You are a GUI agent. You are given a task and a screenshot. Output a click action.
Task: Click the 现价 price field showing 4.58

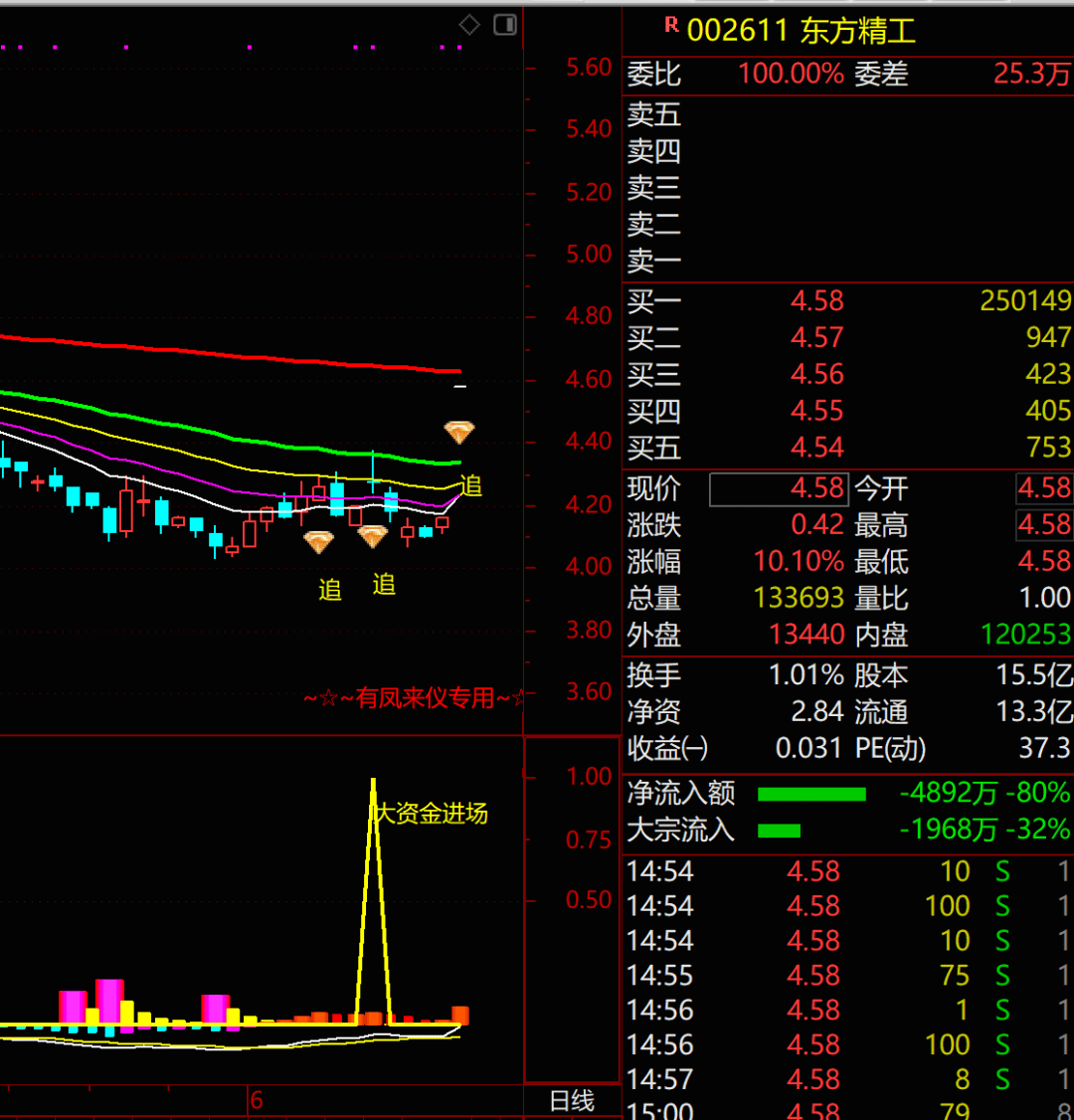coord(779,488)
